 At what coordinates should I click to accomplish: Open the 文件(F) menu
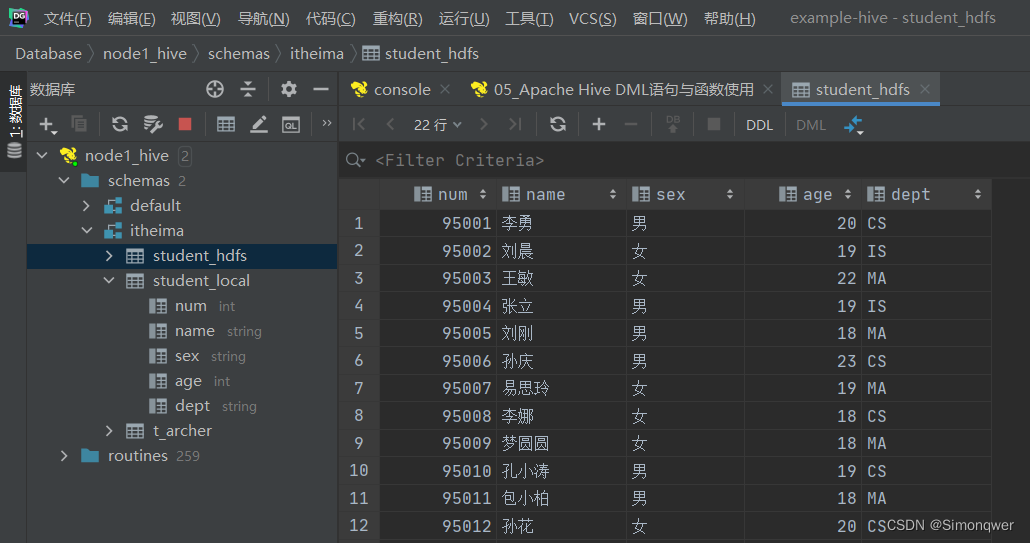pyautogui.click(x=68, y=19)
